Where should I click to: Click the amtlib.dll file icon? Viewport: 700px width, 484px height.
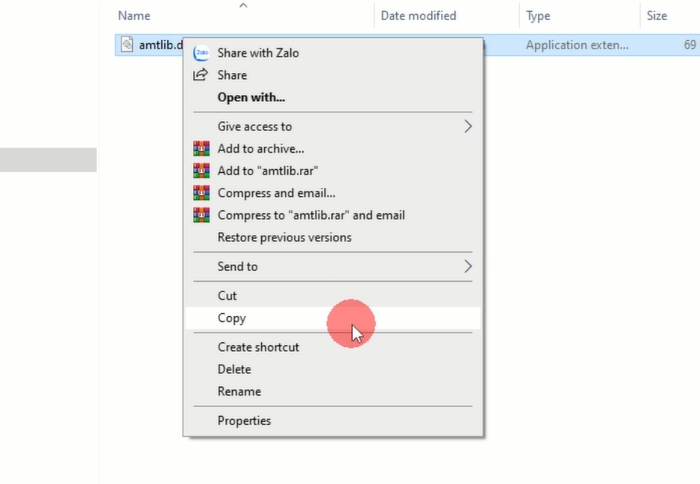point(127,45)
